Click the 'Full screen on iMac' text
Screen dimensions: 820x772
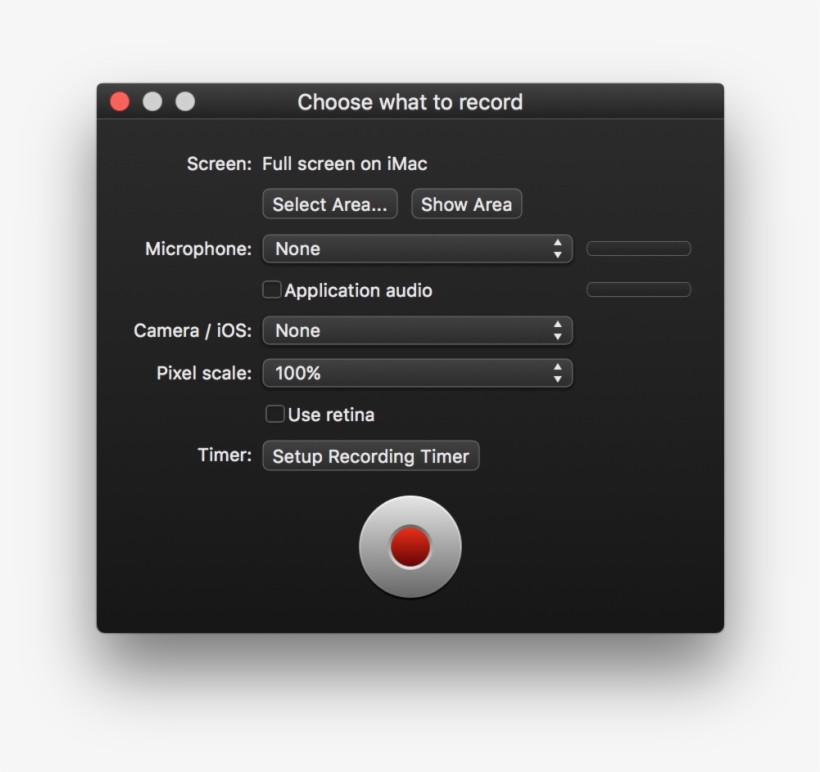point(344,164)
